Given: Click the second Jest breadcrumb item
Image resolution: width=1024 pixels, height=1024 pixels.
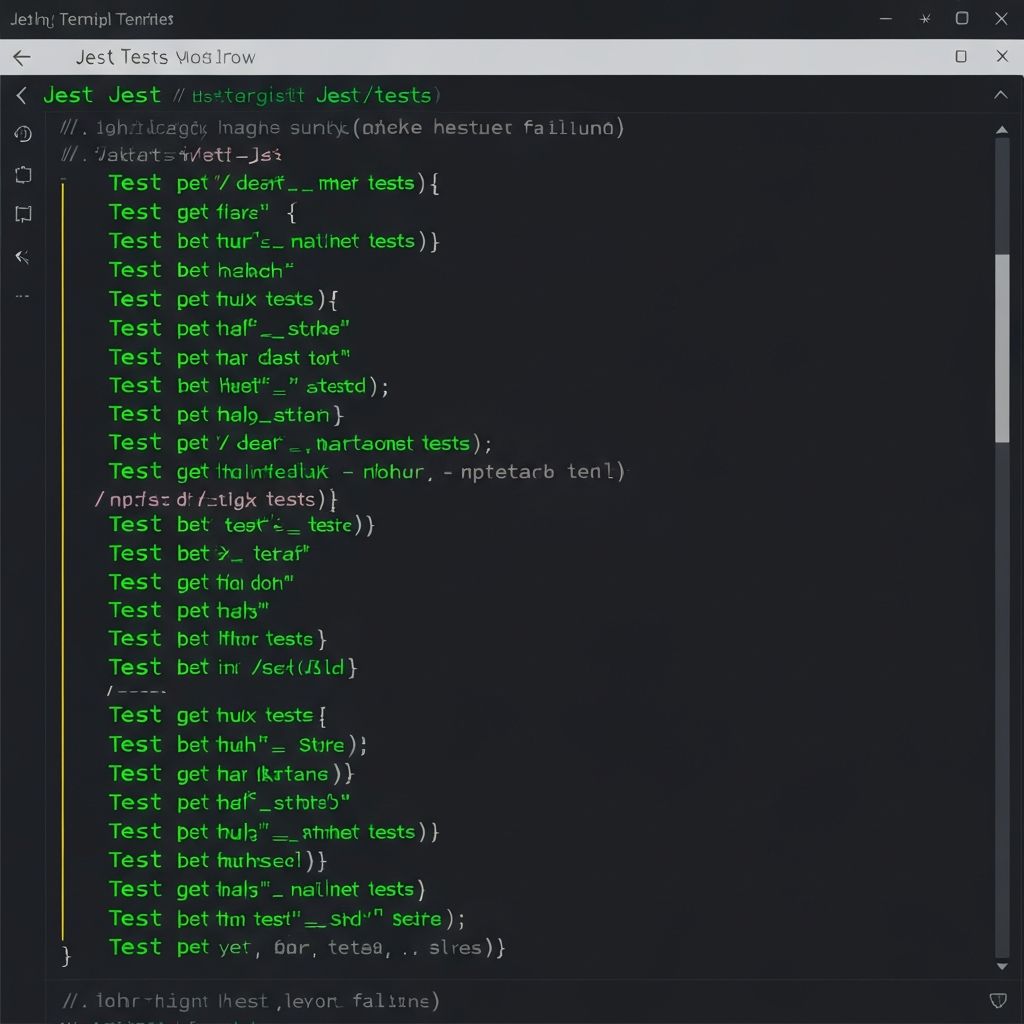Looking at the screenshot, I should [x=134, y=96].
